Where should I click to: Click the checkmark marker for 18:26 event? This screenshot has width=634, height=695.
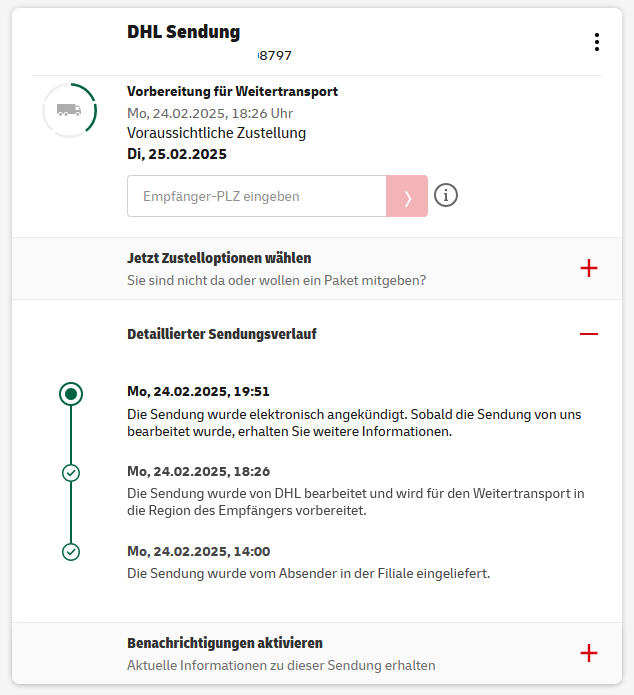(x=71, y=472)
